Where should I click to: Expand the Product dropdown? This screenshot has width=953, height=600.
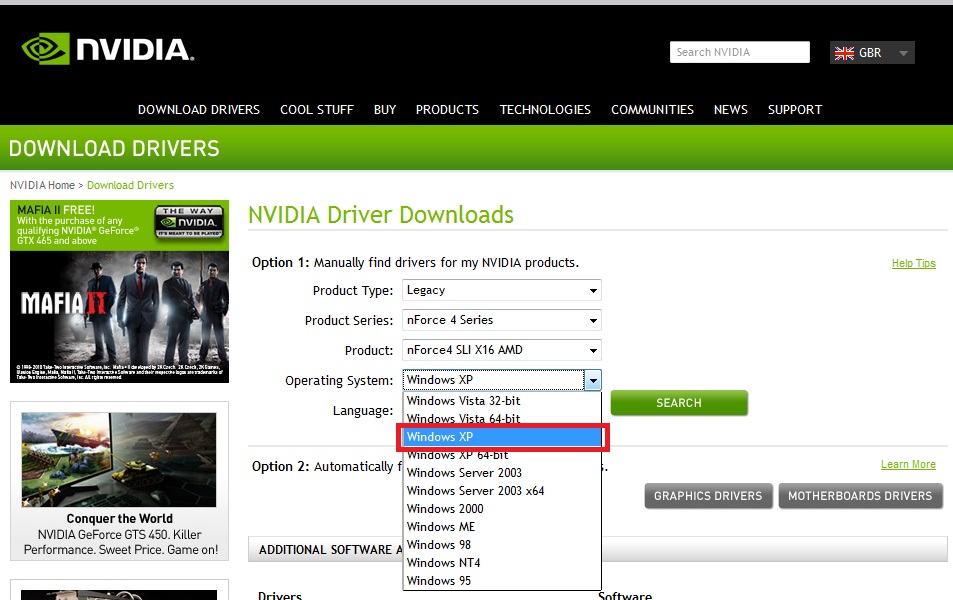501,350
